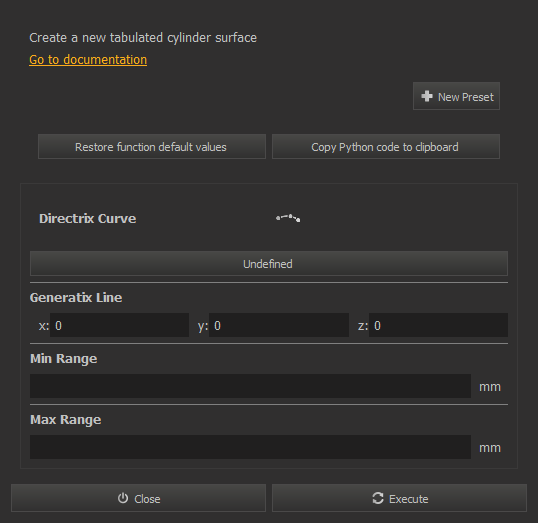
Task: Click the power icon on Close
Action: click(x=123, y=498)
